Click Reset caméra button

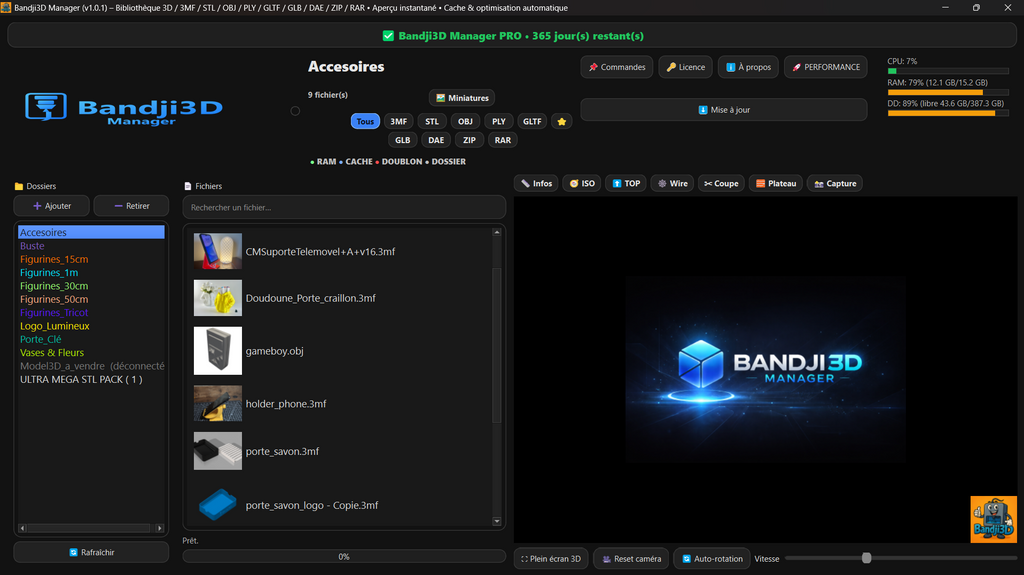click(x=631, y=559)
